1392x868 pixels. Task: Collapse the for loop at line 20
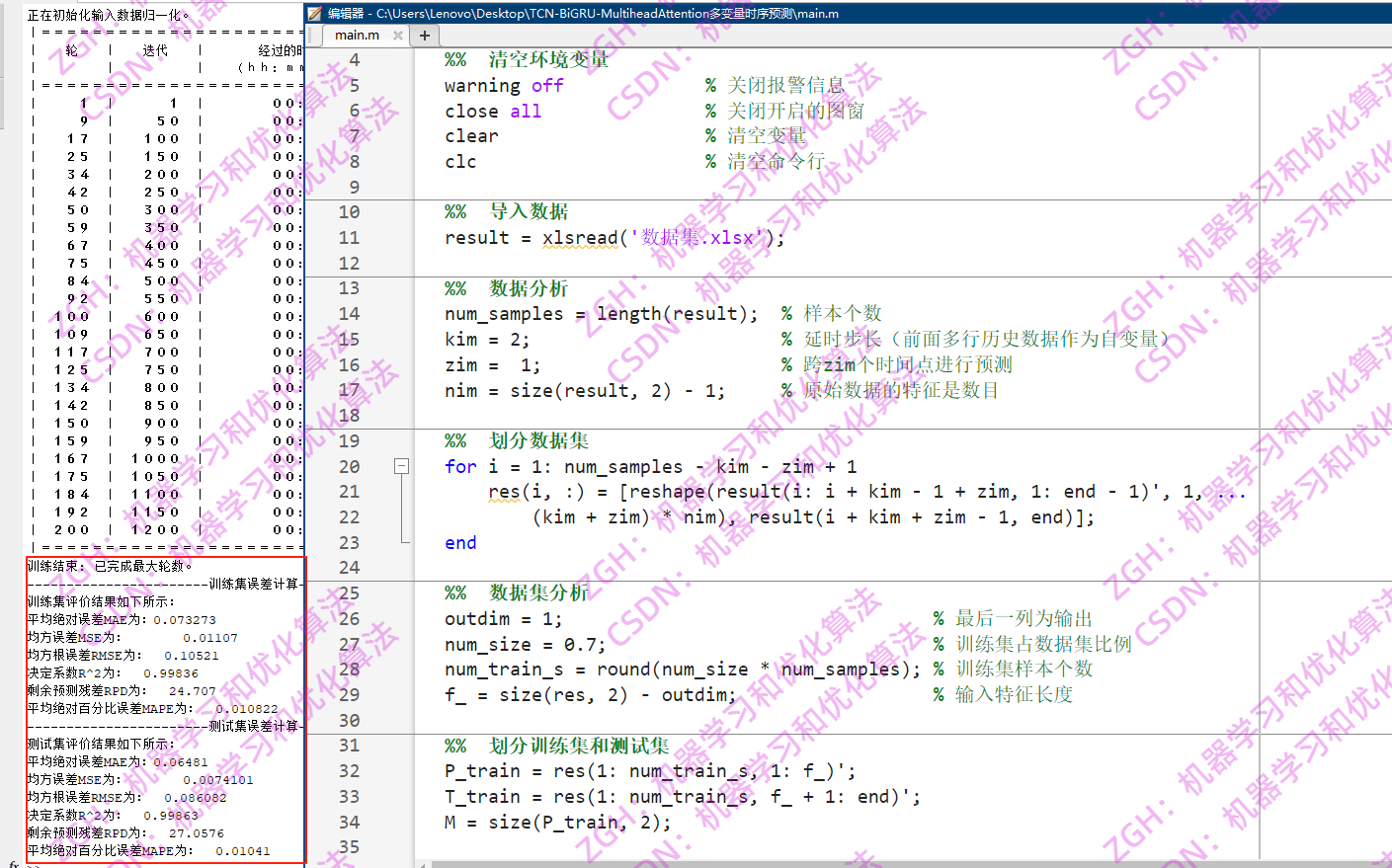pyautogui.click(x=401, y=466)
